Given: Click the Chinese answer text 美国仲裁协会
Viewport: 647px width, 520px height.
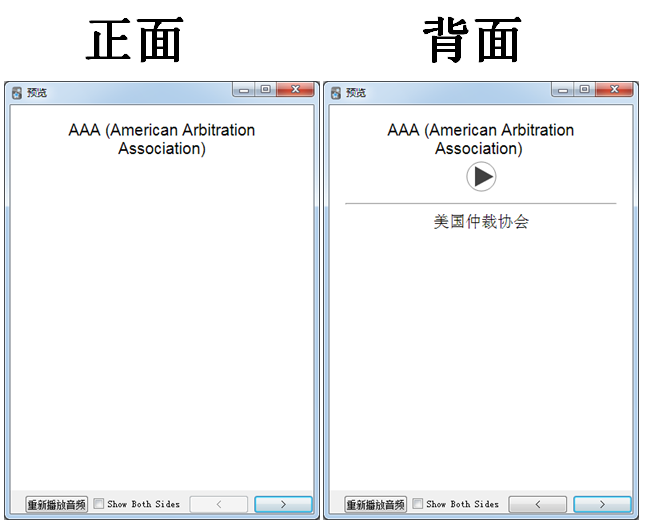Looking at the screenshot, I should tap(481, 222).
